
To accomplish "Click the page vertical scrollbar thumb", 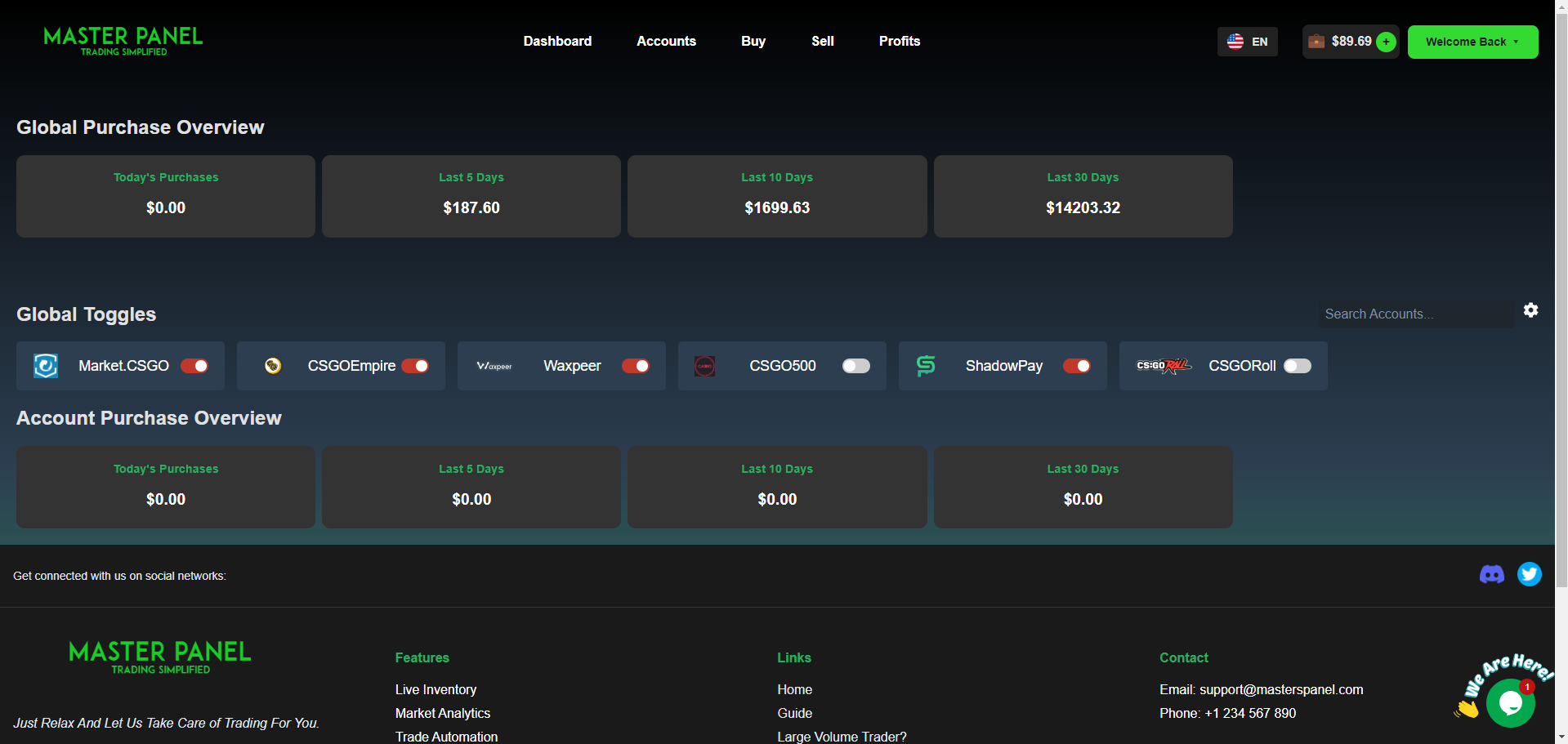I will coord(1561,301).
